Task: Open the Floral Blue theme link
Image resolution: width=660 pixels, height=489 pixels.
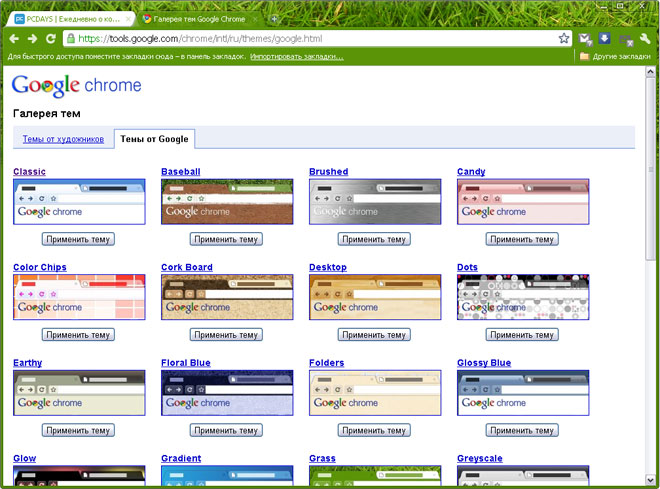Action: pyautogui.click(x=186, y=363)
